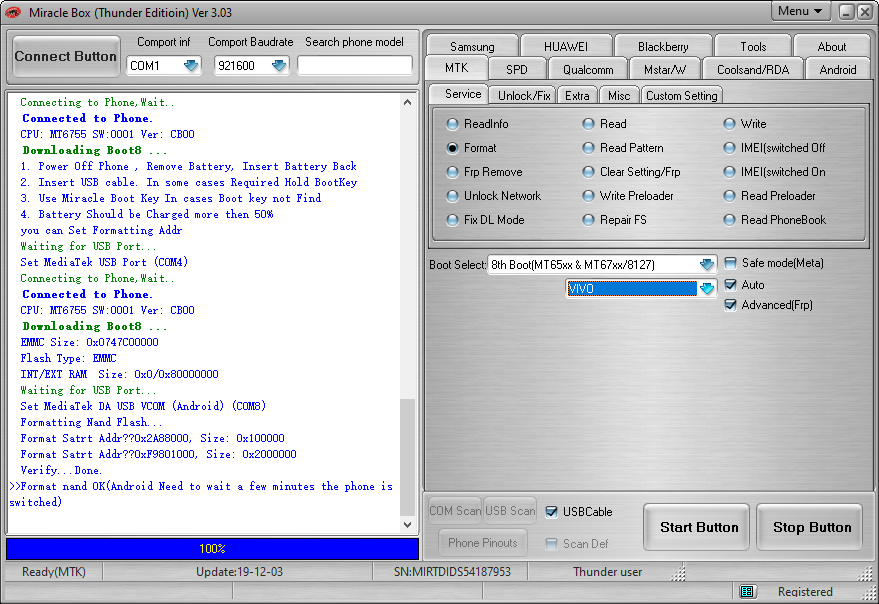Click the log line 'Flash Type: EMMC'
The width and height of the screenshot is (879, 604).
68,358
